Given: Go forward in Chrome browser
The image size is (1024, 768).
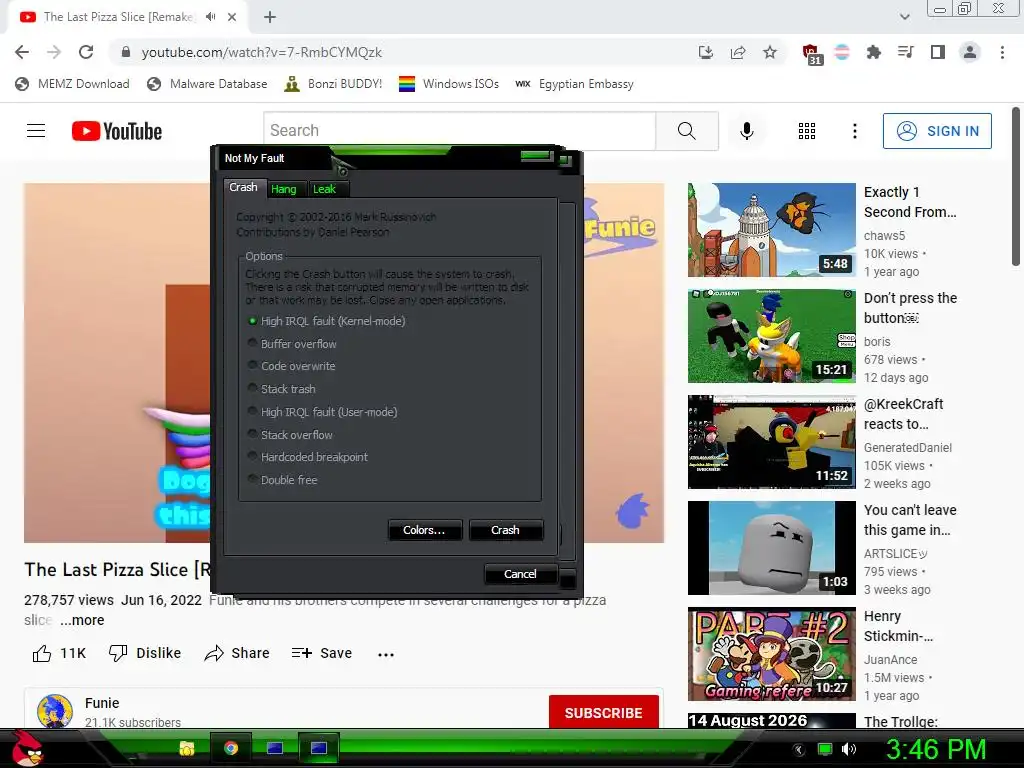Looking at the screenshot, I should click(54, 52).
